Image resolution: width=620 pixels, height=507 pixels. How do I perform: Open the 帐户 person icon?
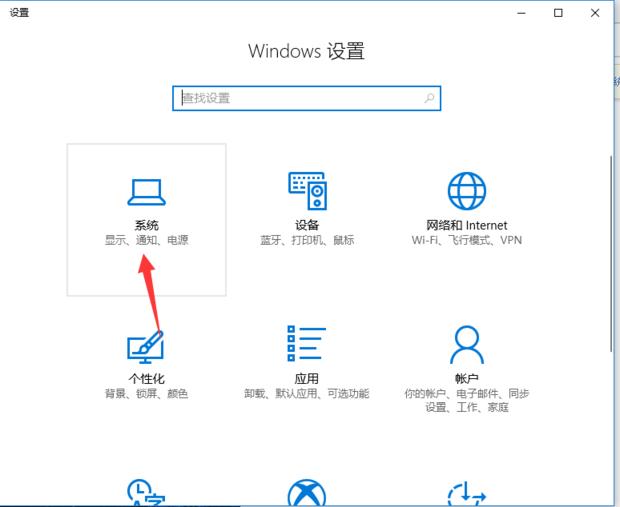tap(467, 344)
